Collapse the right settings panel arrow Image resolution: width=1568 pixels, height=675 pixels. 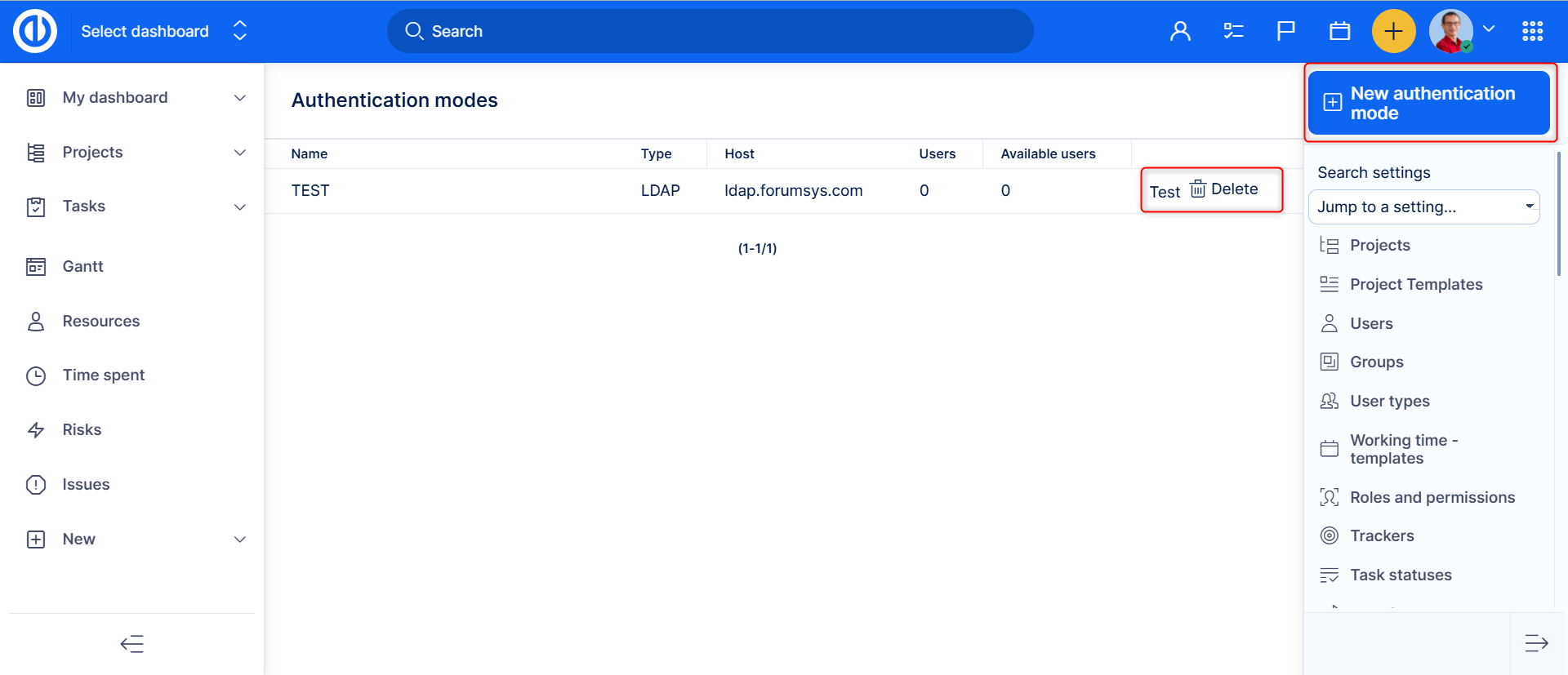click(1536, 643)
